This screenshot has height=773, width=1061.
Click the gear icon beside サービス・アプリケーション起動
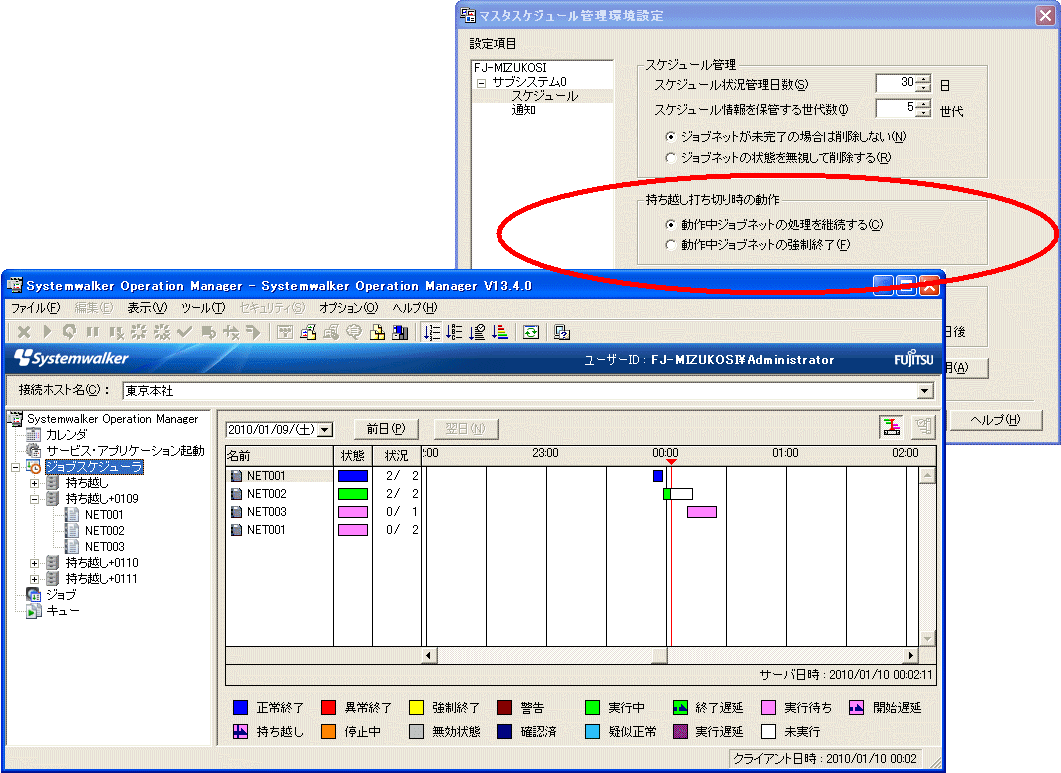click(33, 451)
